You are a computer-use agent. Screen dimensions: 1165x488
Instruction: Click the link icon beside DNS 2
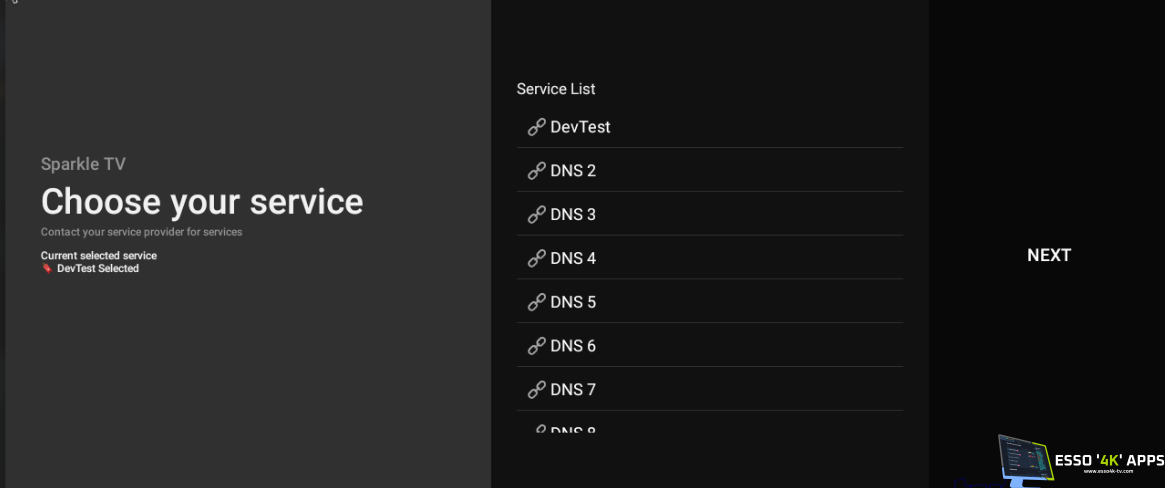(x=536, y=171)
